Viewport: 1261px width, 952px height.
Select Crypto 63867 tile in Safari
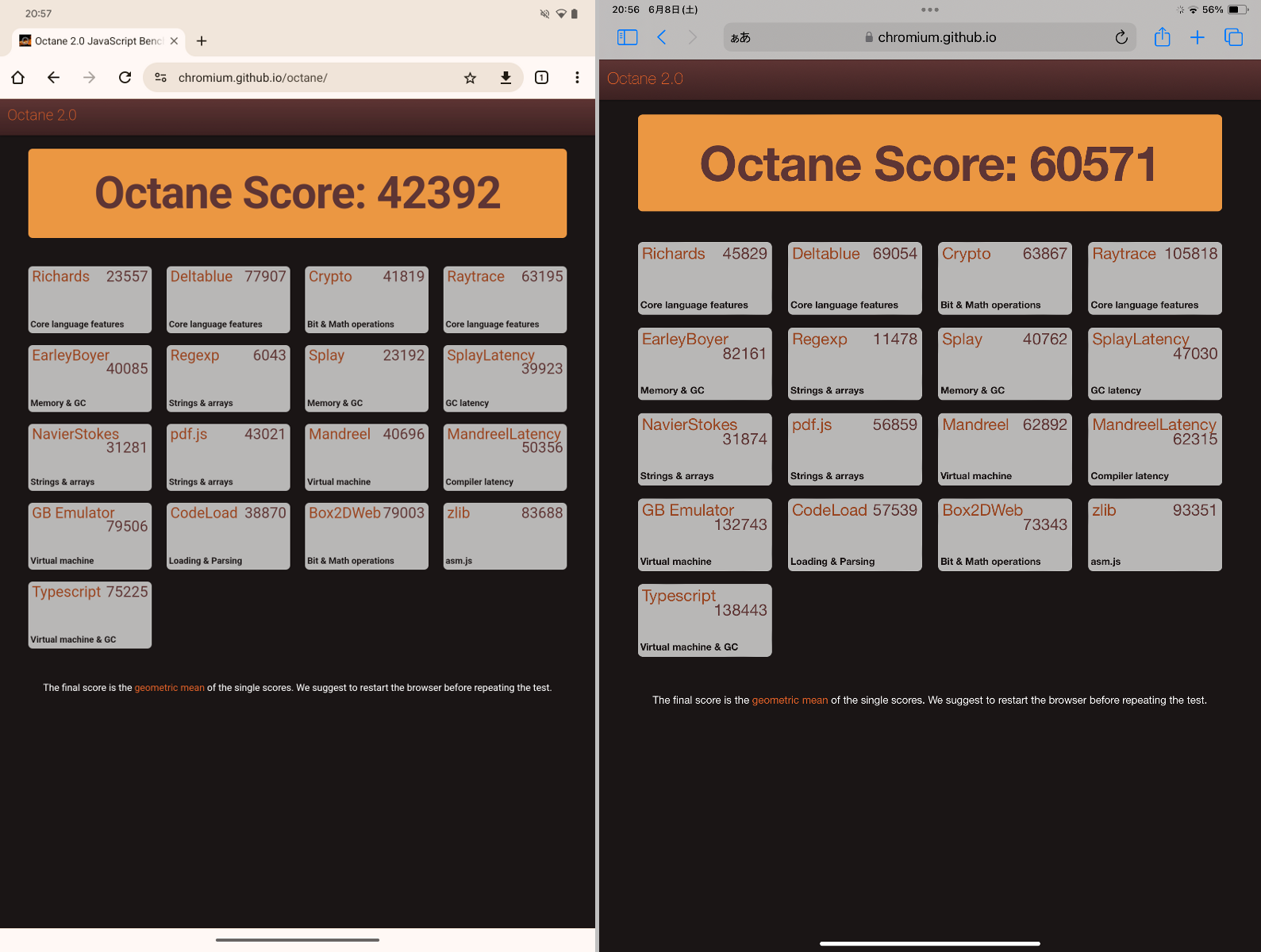1005,278
